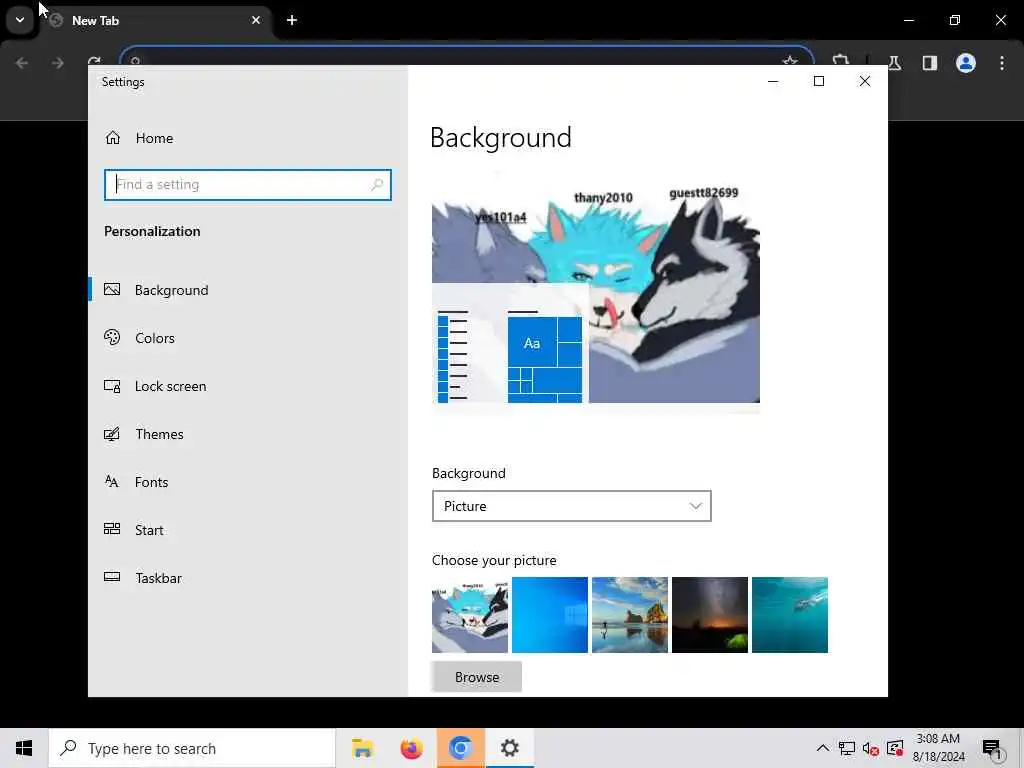Viewport: 1024px width, 768px height.
Task: Click the Browse button
Action: point(477,677)
